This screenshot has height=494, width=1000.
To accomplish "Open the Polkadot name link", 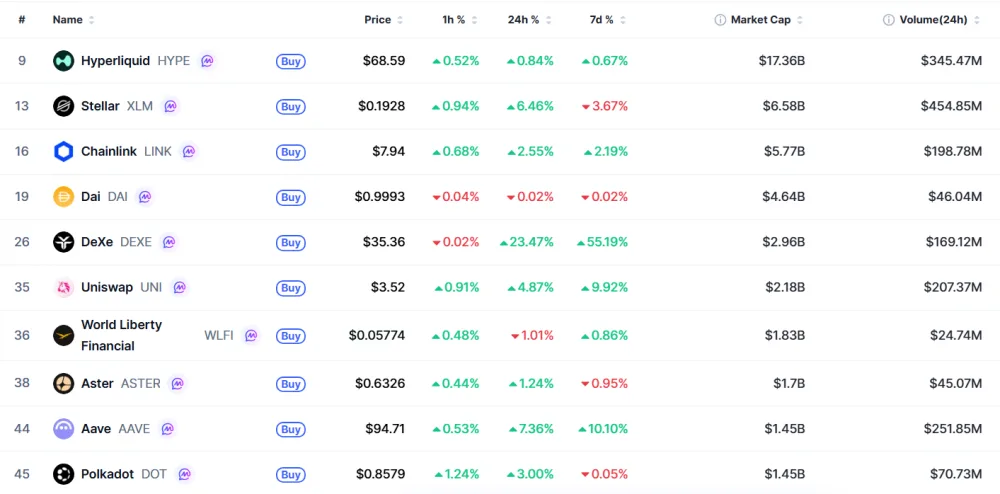I will [107, 474].
